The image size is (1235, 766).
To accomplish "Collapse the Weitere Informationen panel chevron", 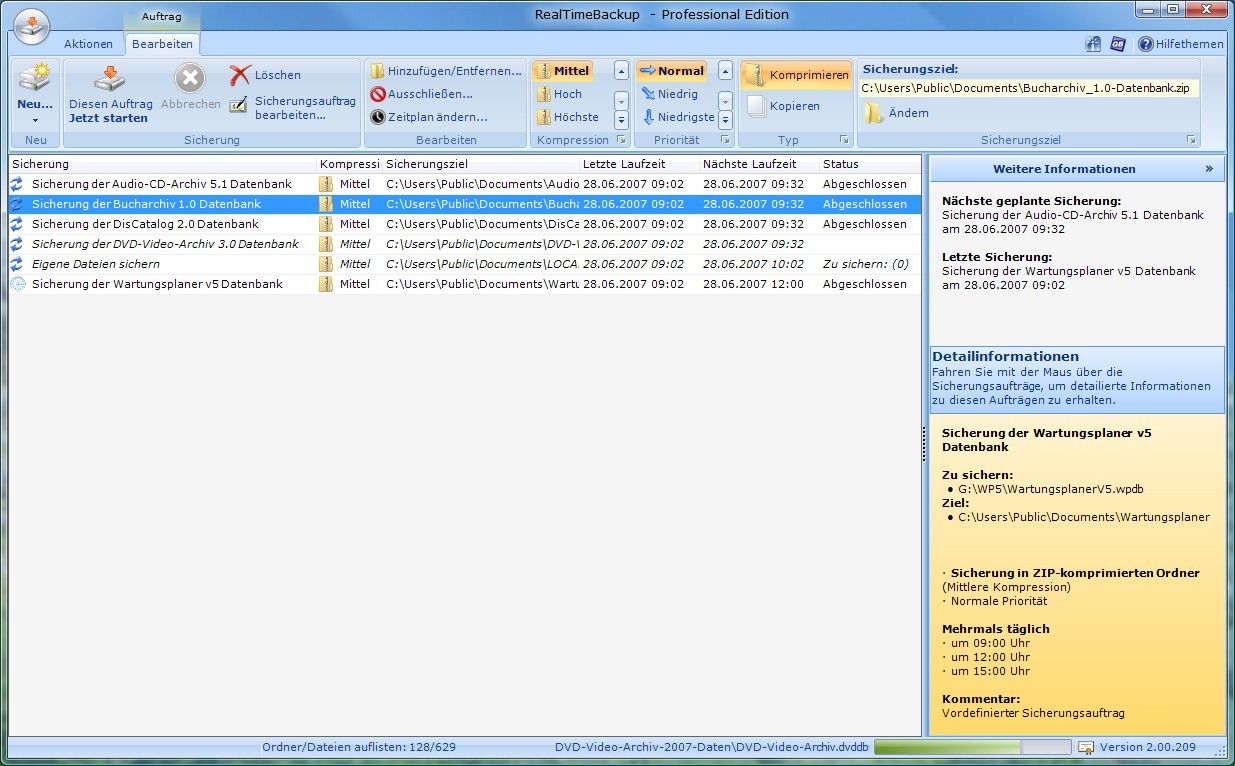I will [x=1209, y=169].
